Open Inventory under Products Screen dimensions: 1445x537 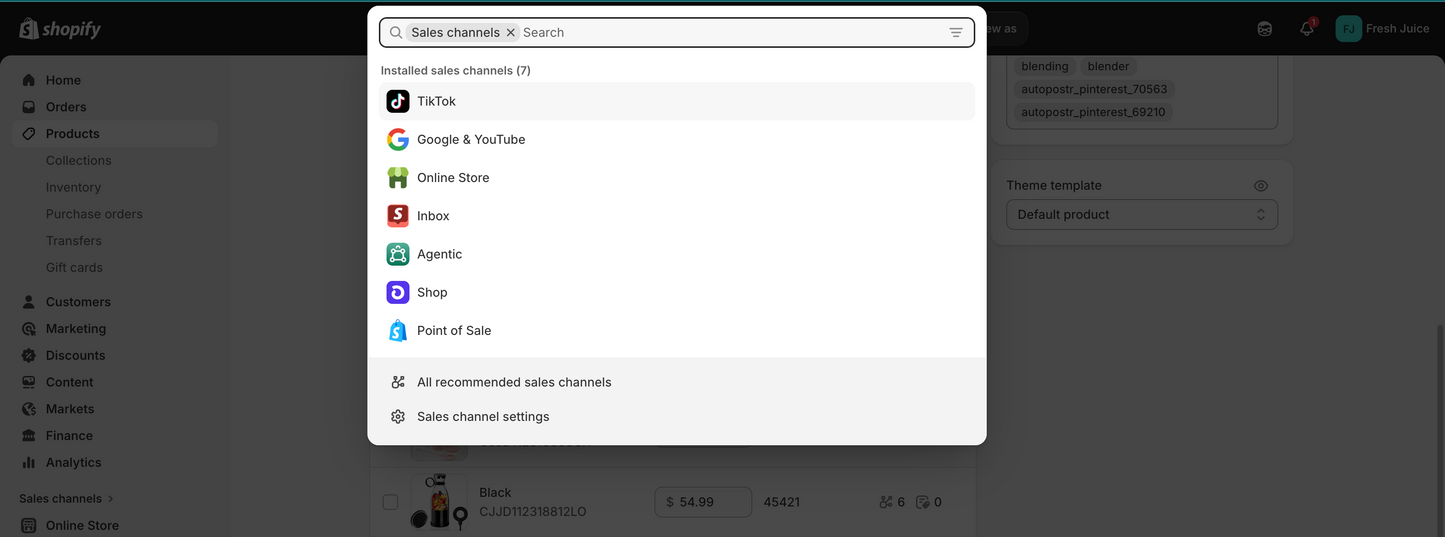(73, 187)
